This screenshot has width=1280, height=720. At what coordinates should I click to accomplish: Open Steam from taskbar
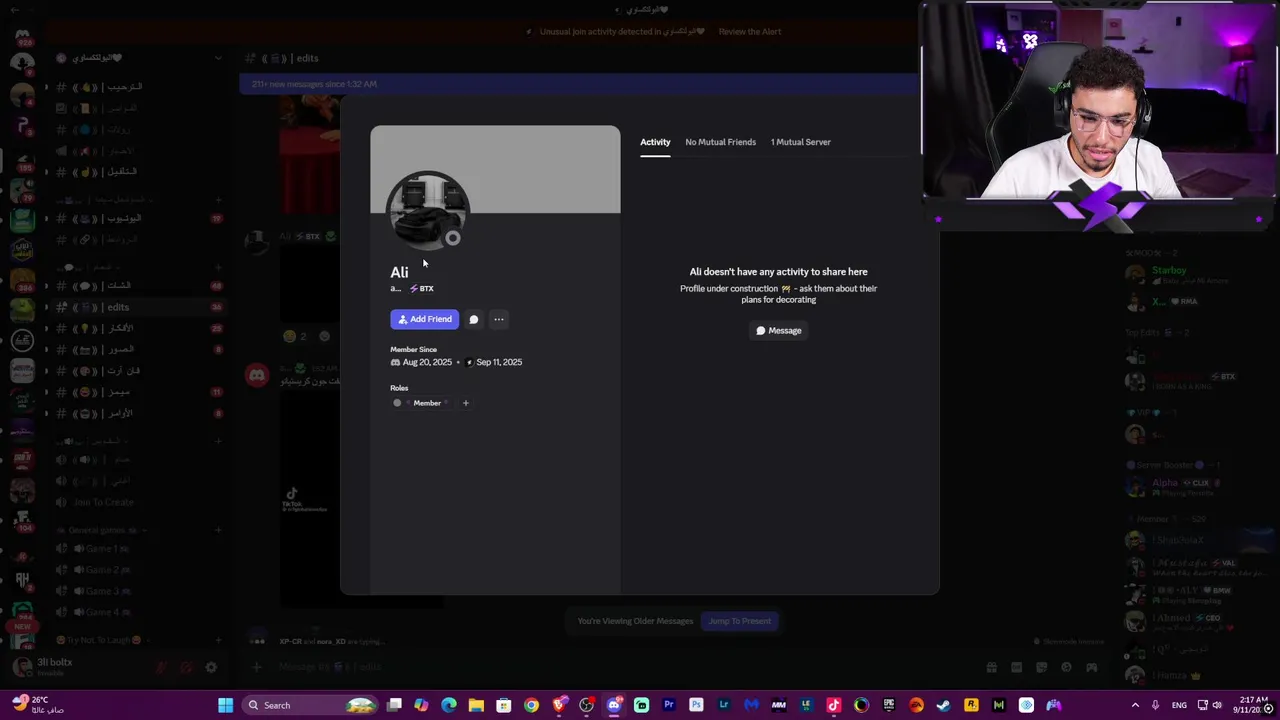(x=943, y=705)
